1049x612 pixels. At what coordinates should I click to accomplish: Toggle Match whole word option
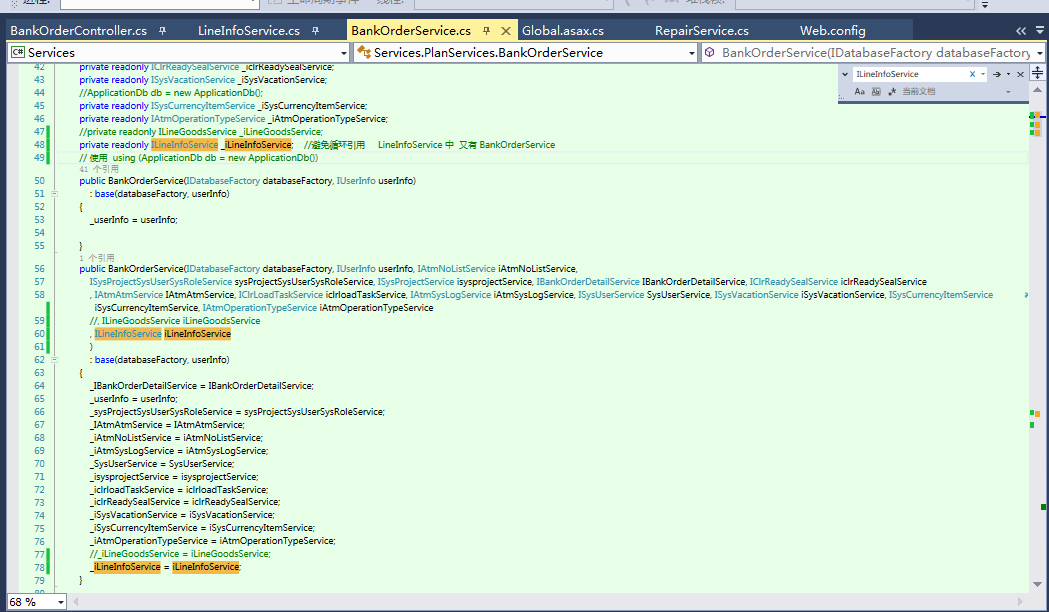[876, 91]
